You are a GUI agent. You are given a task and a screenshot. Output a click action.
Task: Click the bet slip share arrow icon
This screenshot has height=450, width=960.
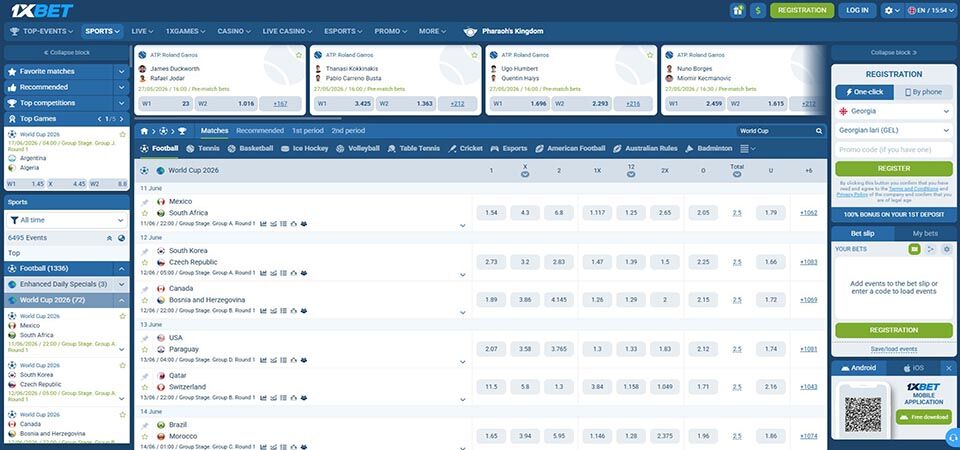[931, 249]
